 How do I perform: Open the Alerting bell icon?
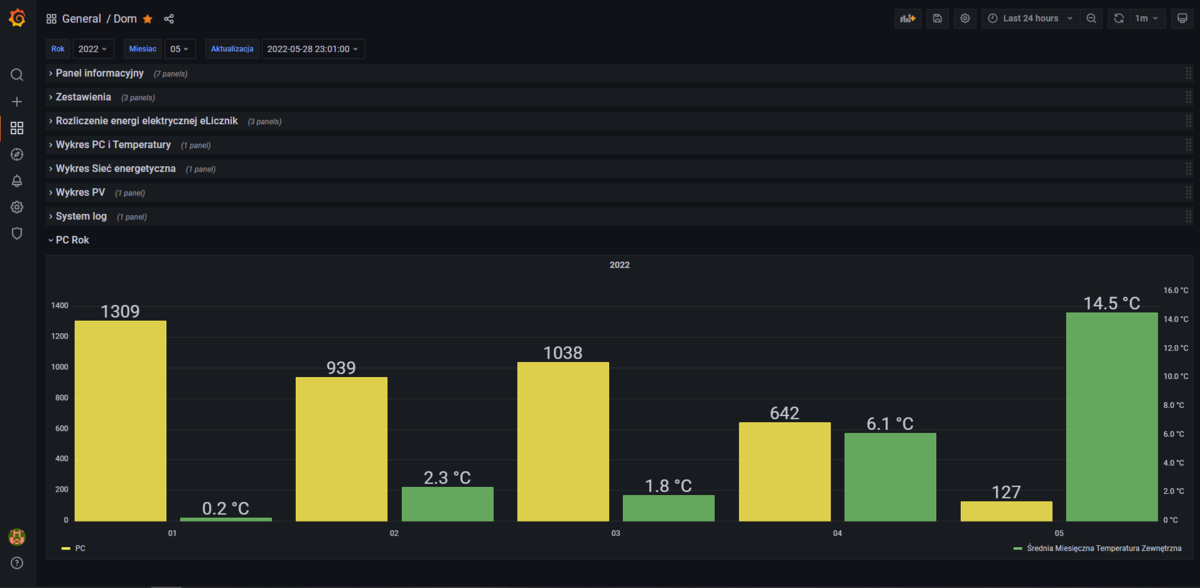pyautogui.click(x=17, y=181)
